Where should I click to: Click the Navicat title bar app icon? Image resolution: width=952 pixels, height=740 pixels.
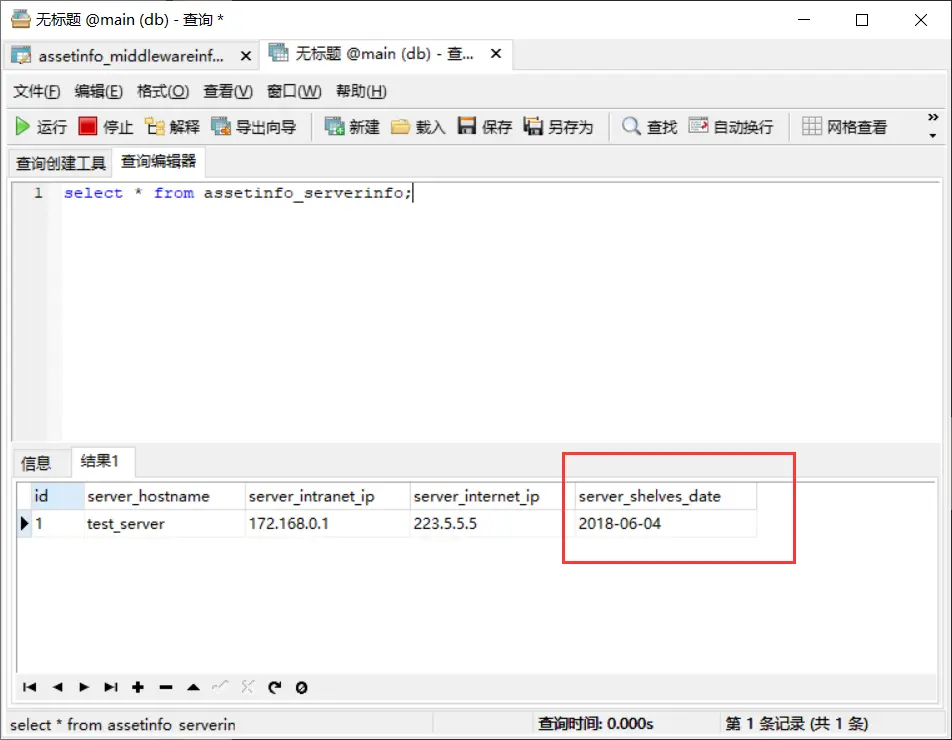21,19
